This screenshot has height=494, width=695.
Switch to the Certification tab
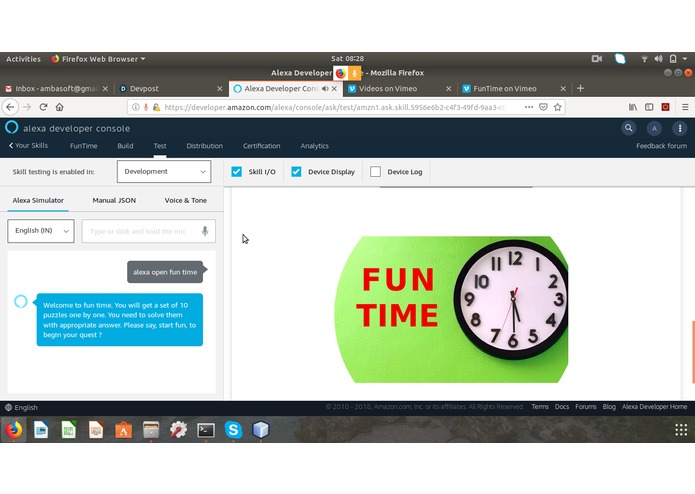(262, 146)
